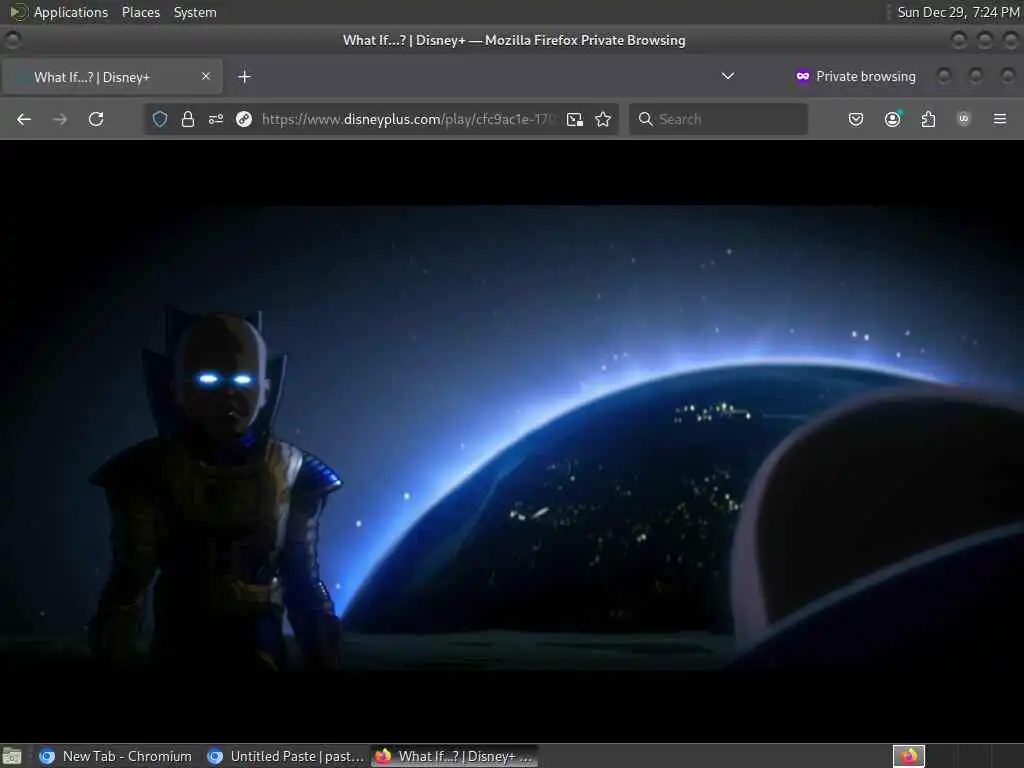Open the Applications menu

71,12
